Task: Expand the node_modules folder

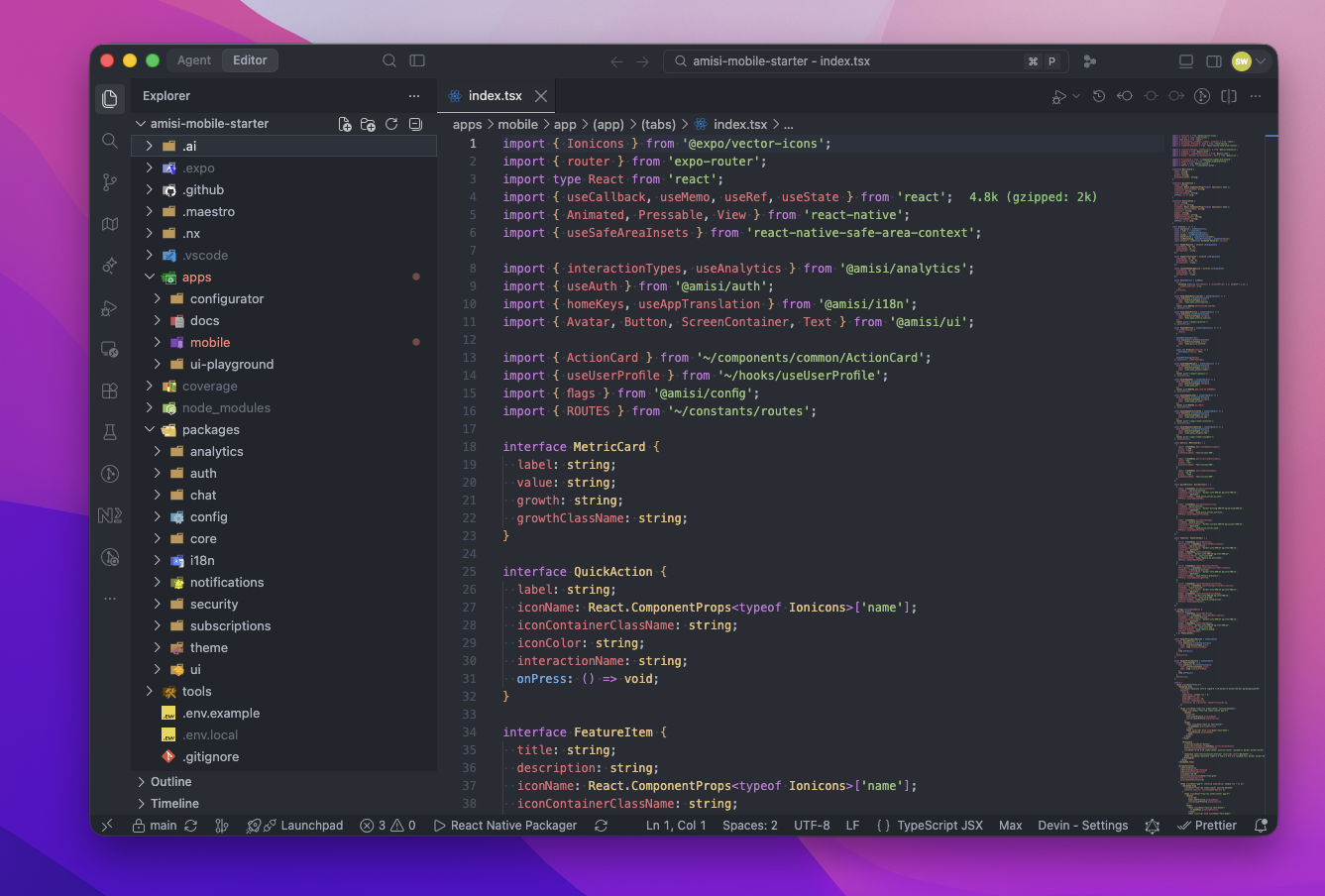Action: coord(283,408)
